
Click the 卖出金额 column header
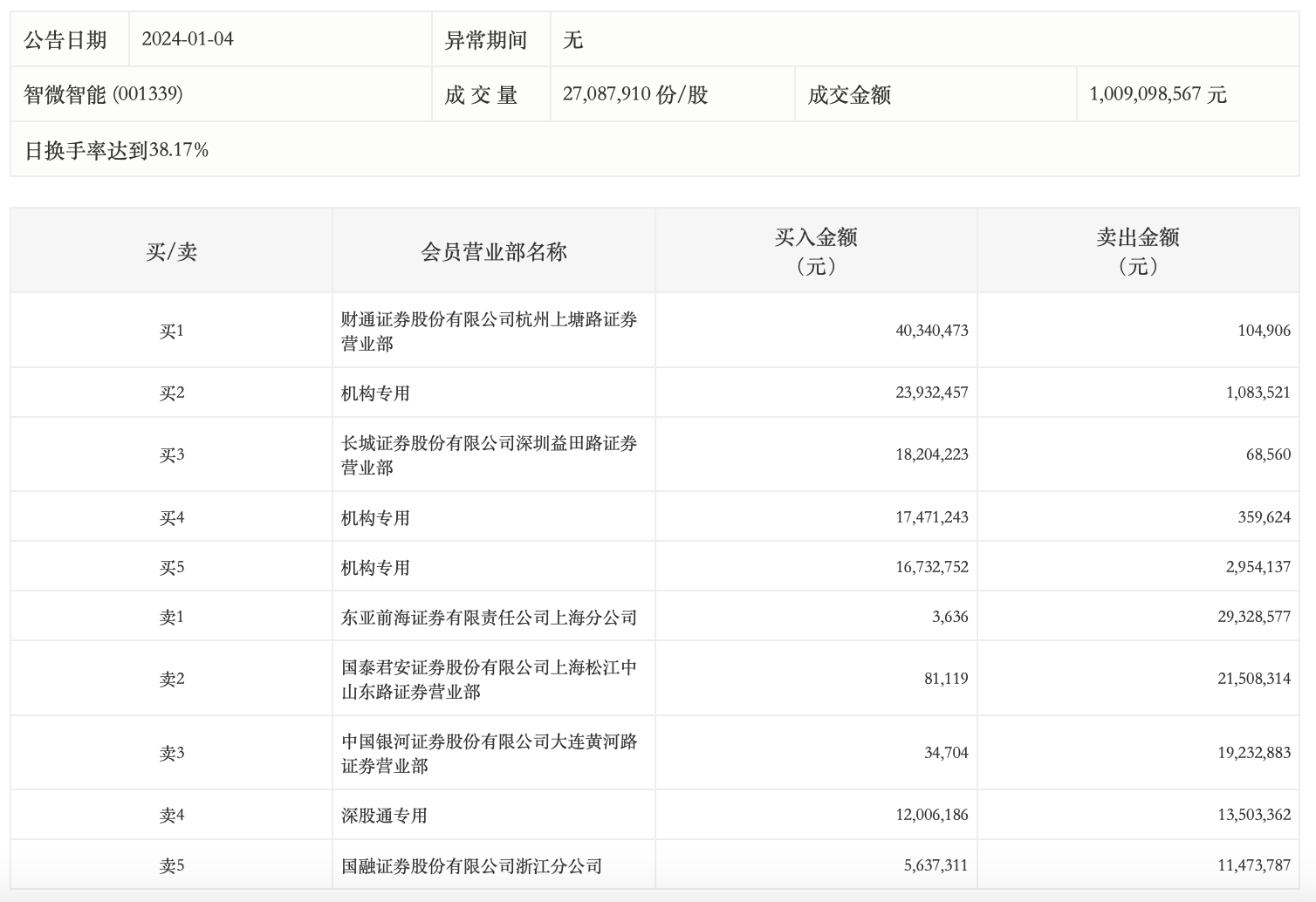pos(1138,250)
